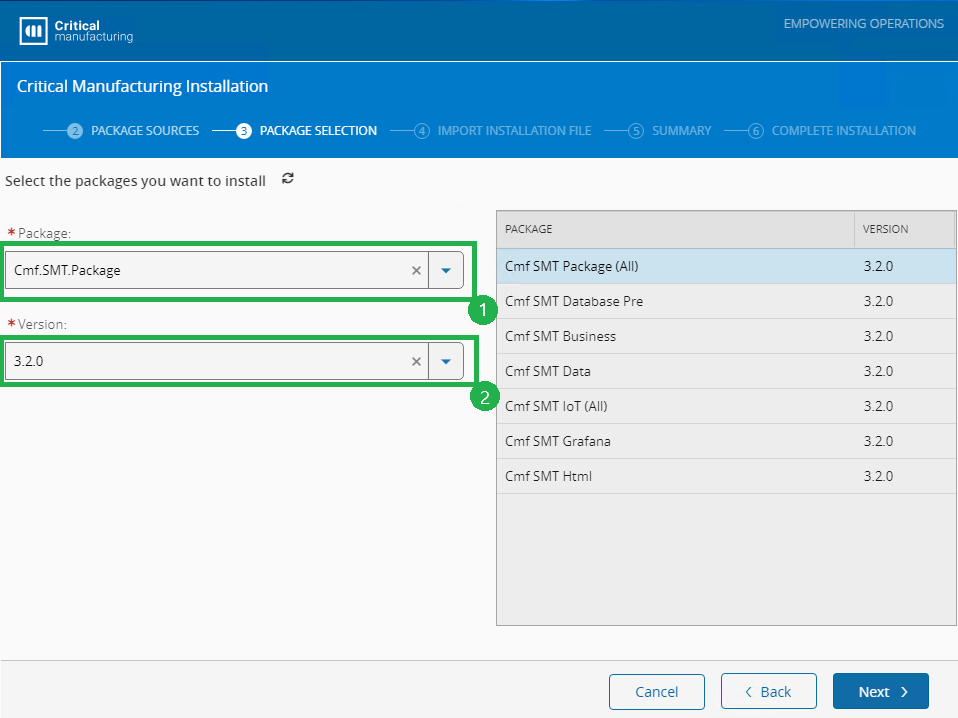Expand the Version dropdown arrow

446,361
